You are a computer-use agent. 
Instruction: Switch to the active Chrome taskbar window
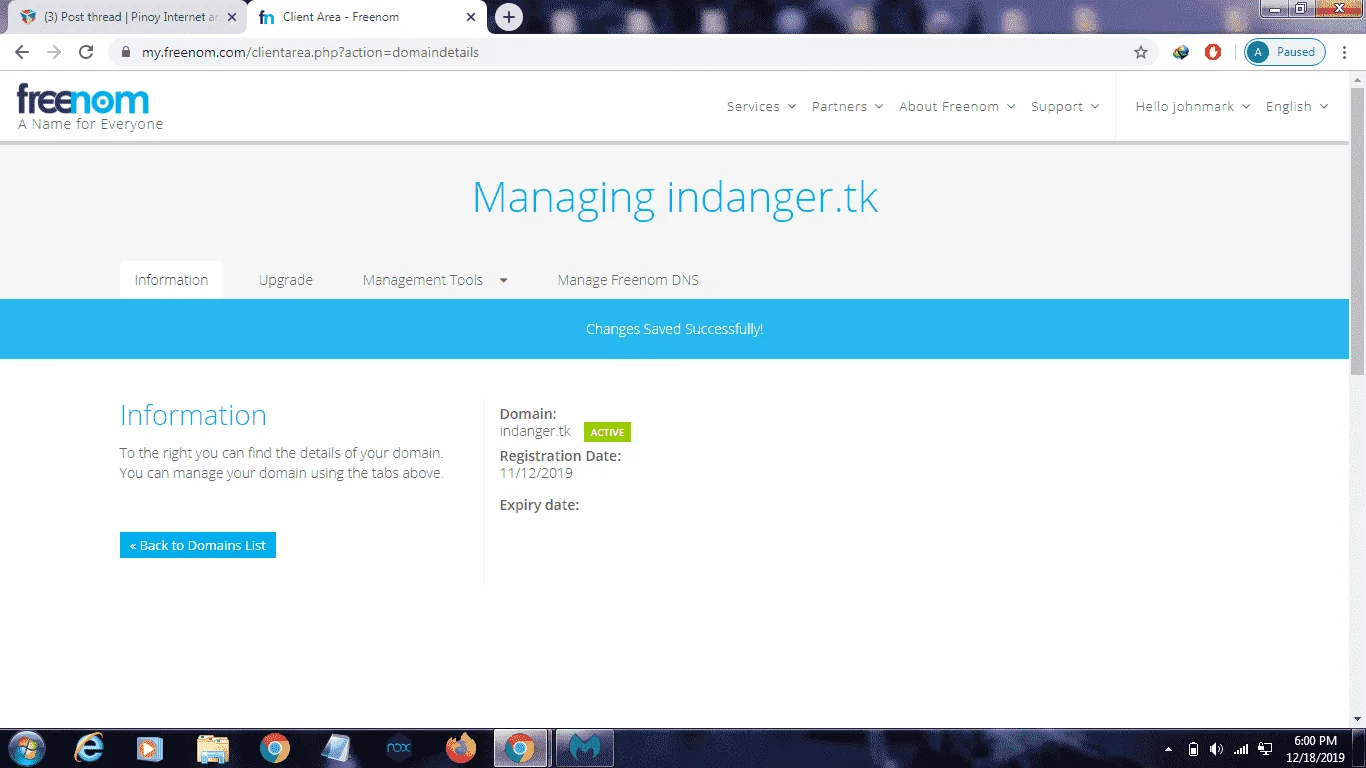point(520,748)
